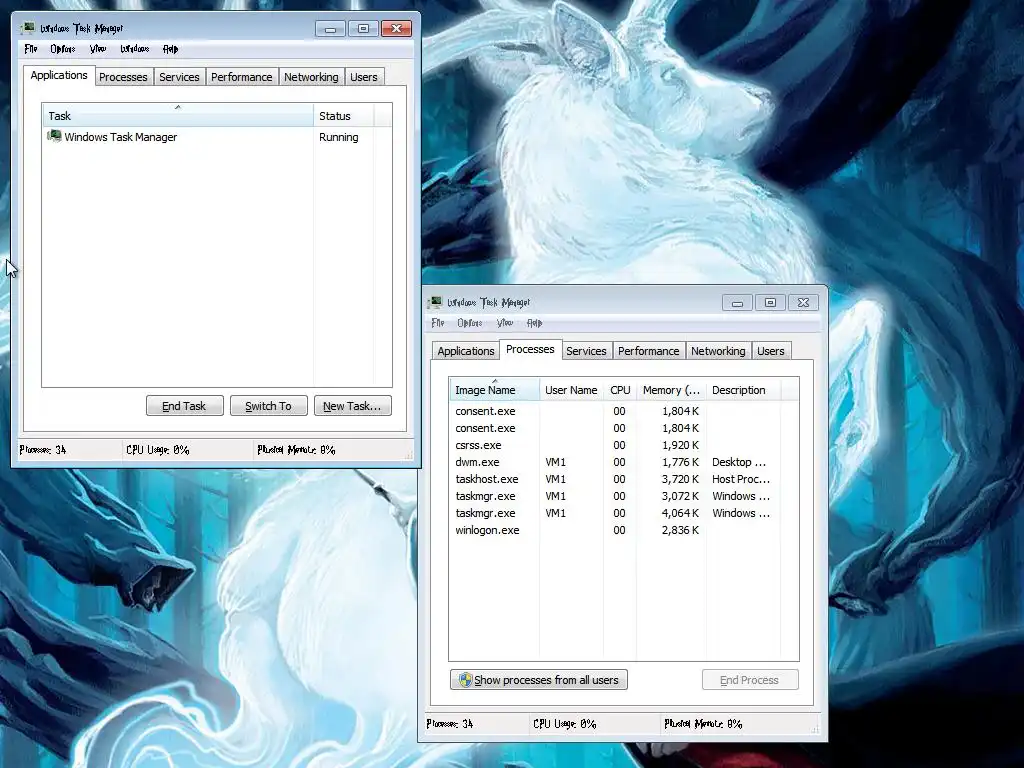Click the End Task button

(x=185, y=406)
